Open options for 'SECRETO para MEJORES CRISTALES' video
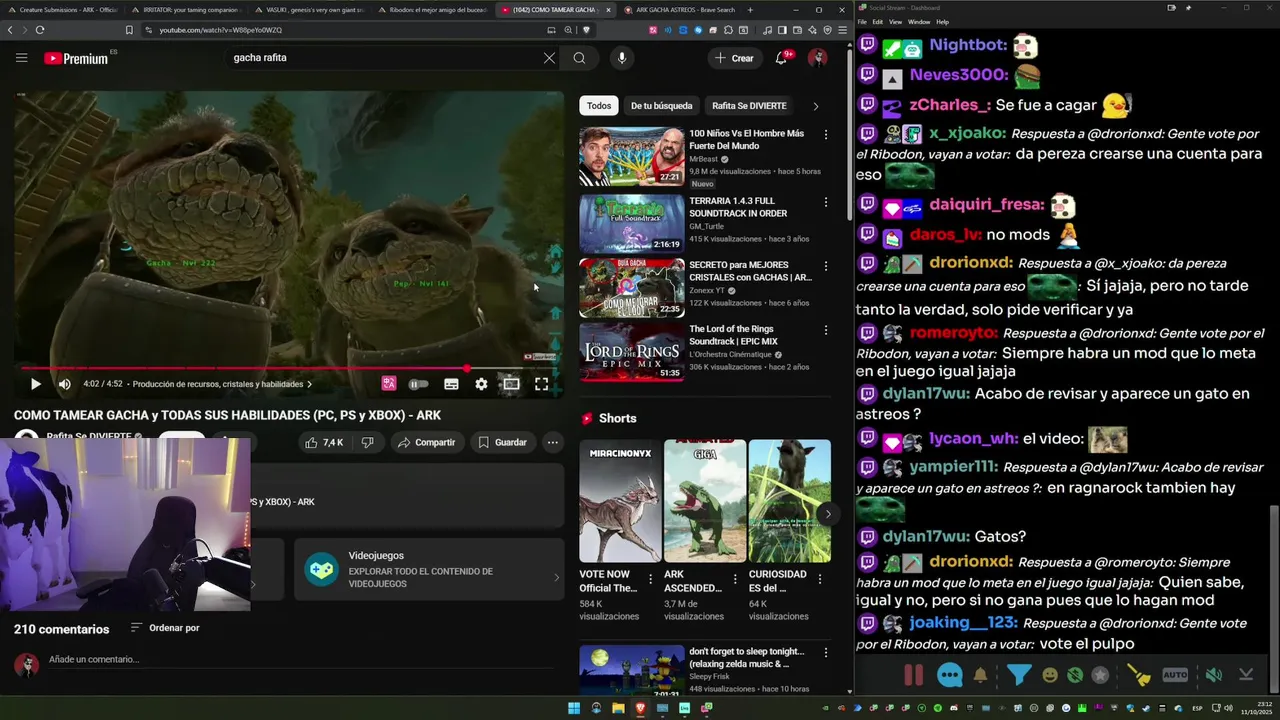Screen dimensions: 1280x720 pyautogui.click(x=825, y=266)
